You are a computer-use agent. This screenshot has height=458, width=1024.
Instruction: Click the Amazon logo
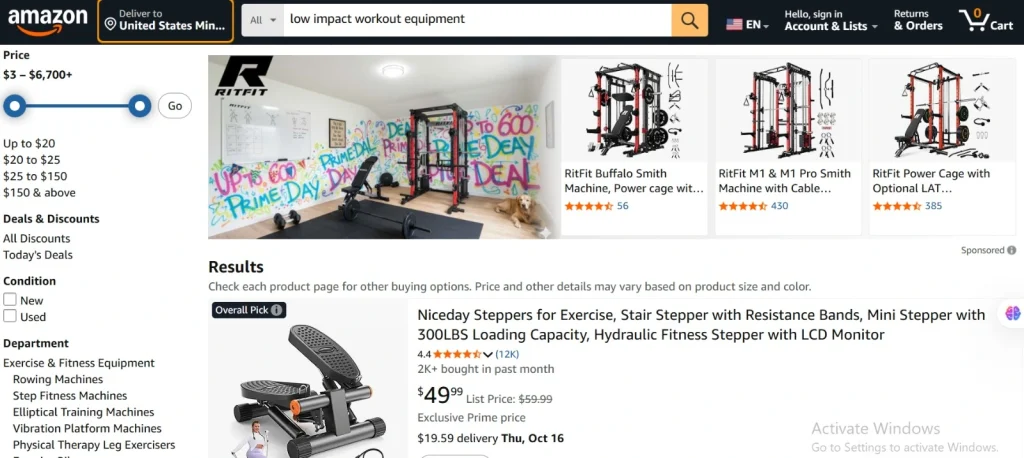point(46,20)
